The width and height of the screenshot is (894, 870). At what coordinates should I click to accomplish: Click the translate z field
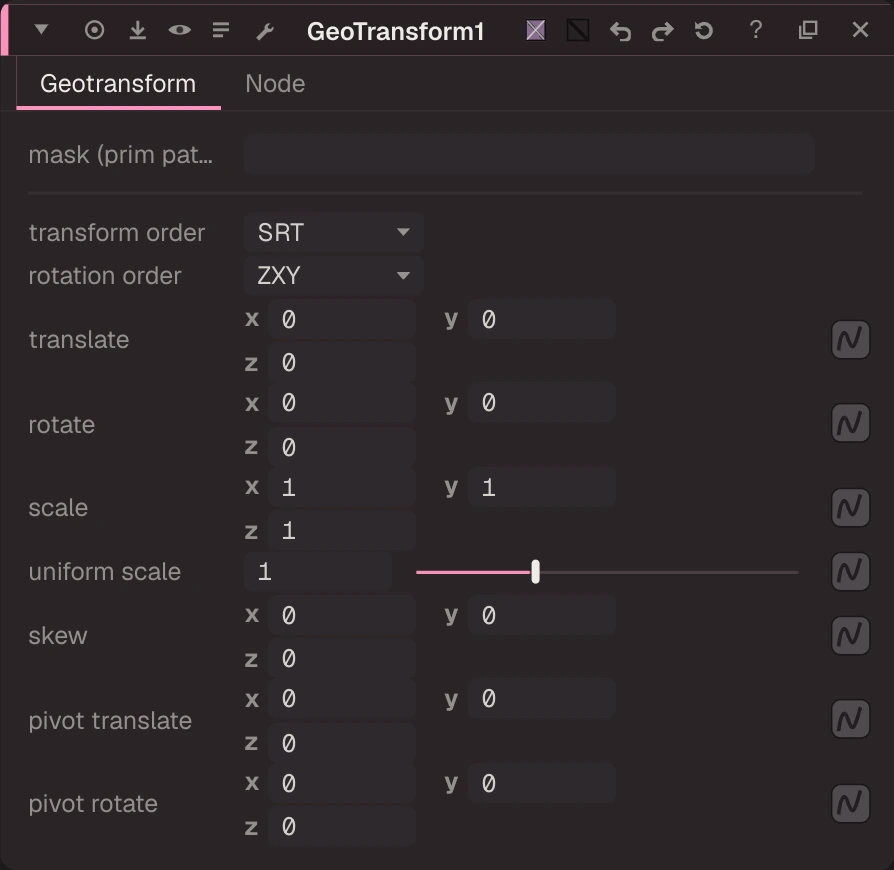click(x=342, y=363)
